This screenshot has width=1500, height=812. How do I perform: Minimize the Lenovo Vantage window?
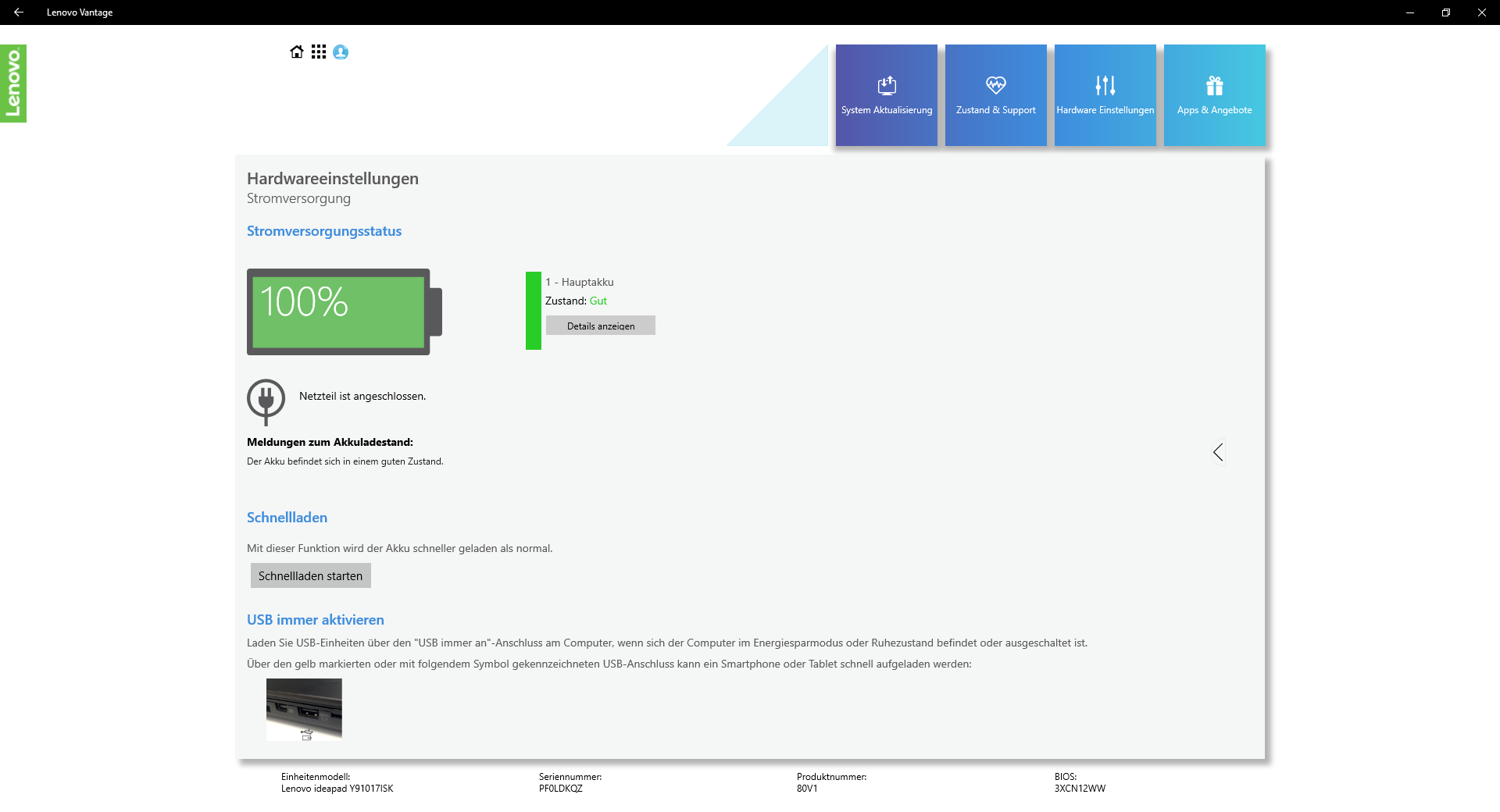click(1410, 12)
